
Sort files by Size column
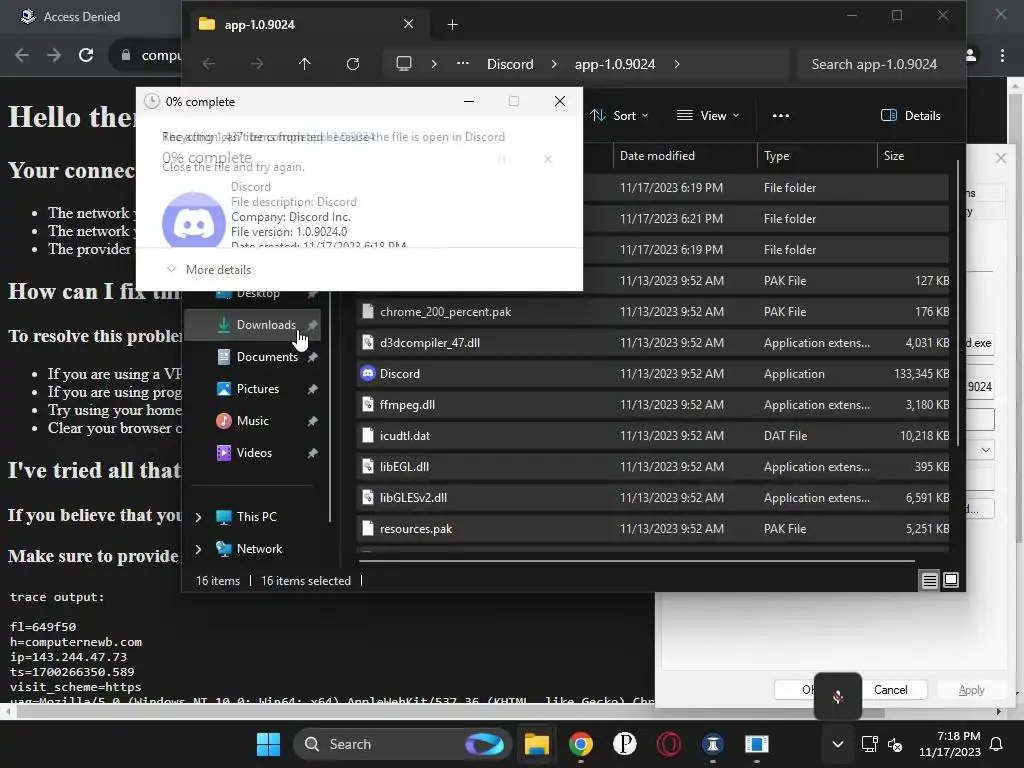pyautogui.click(x=913, y=156)
